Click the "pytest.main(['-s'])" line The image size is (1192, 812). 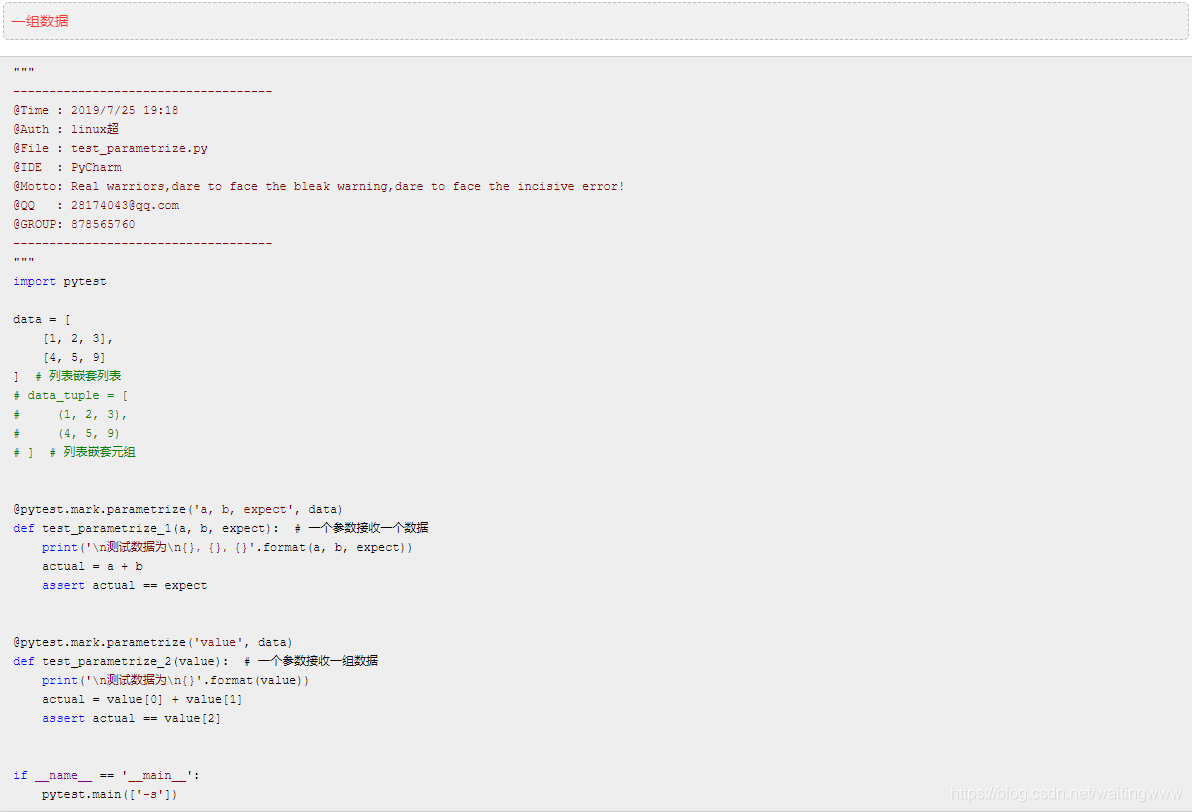pyautogui.click(x=109, y=795)
